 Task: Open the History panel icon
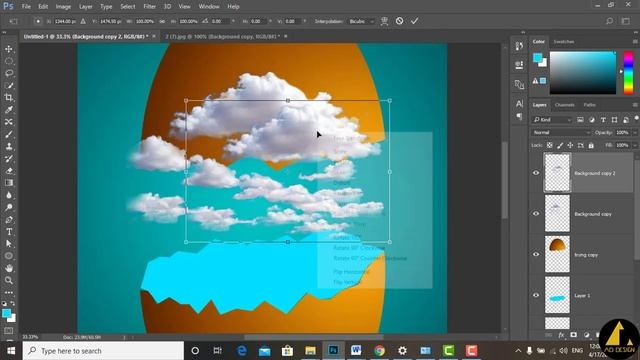[519, 46]
